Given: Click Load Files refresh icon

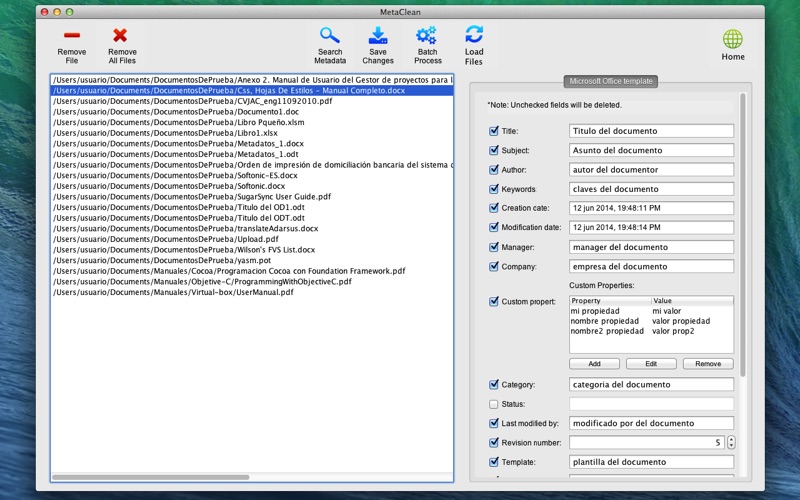Looking at the screenshot, I should tap(474, 35).
